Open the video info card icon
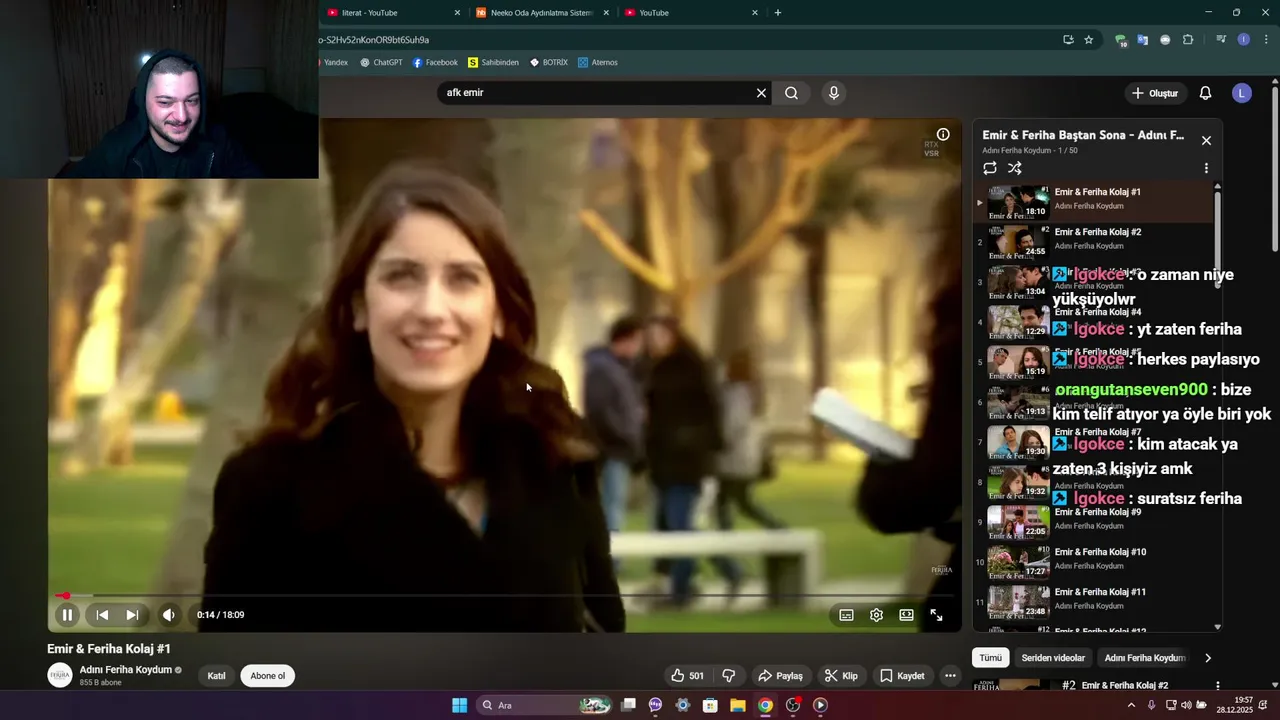Image resolution: width=1280 pixels, height=720 pixels. coord(943,134)
